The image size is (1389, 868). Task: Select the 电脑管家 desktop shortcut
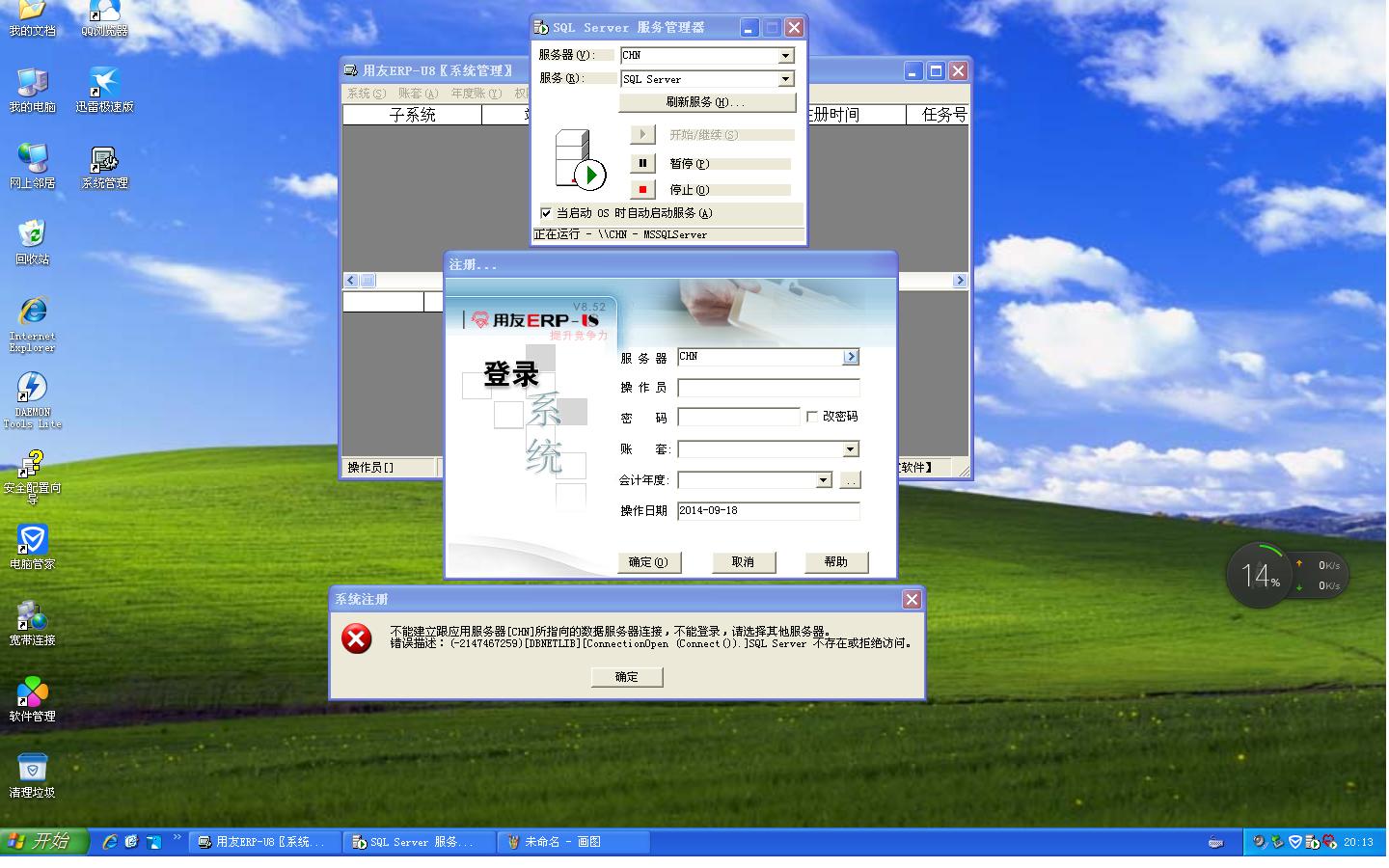(32, 547)
